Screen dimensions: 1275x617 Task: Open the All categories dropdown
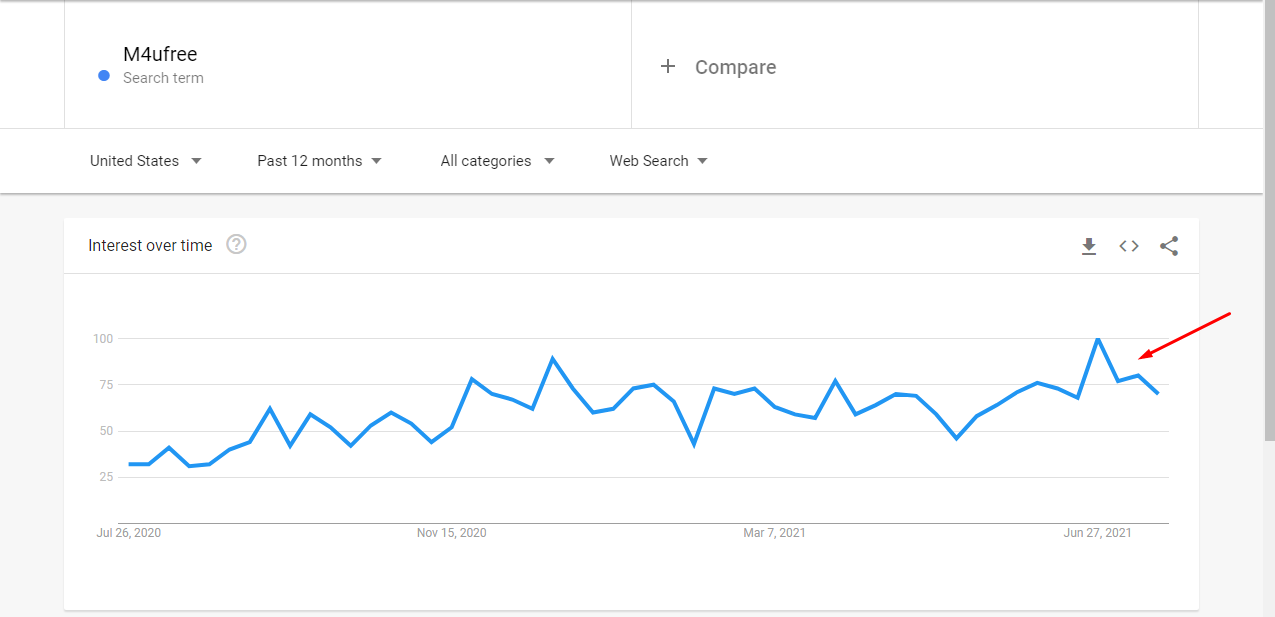coord(497,161)
